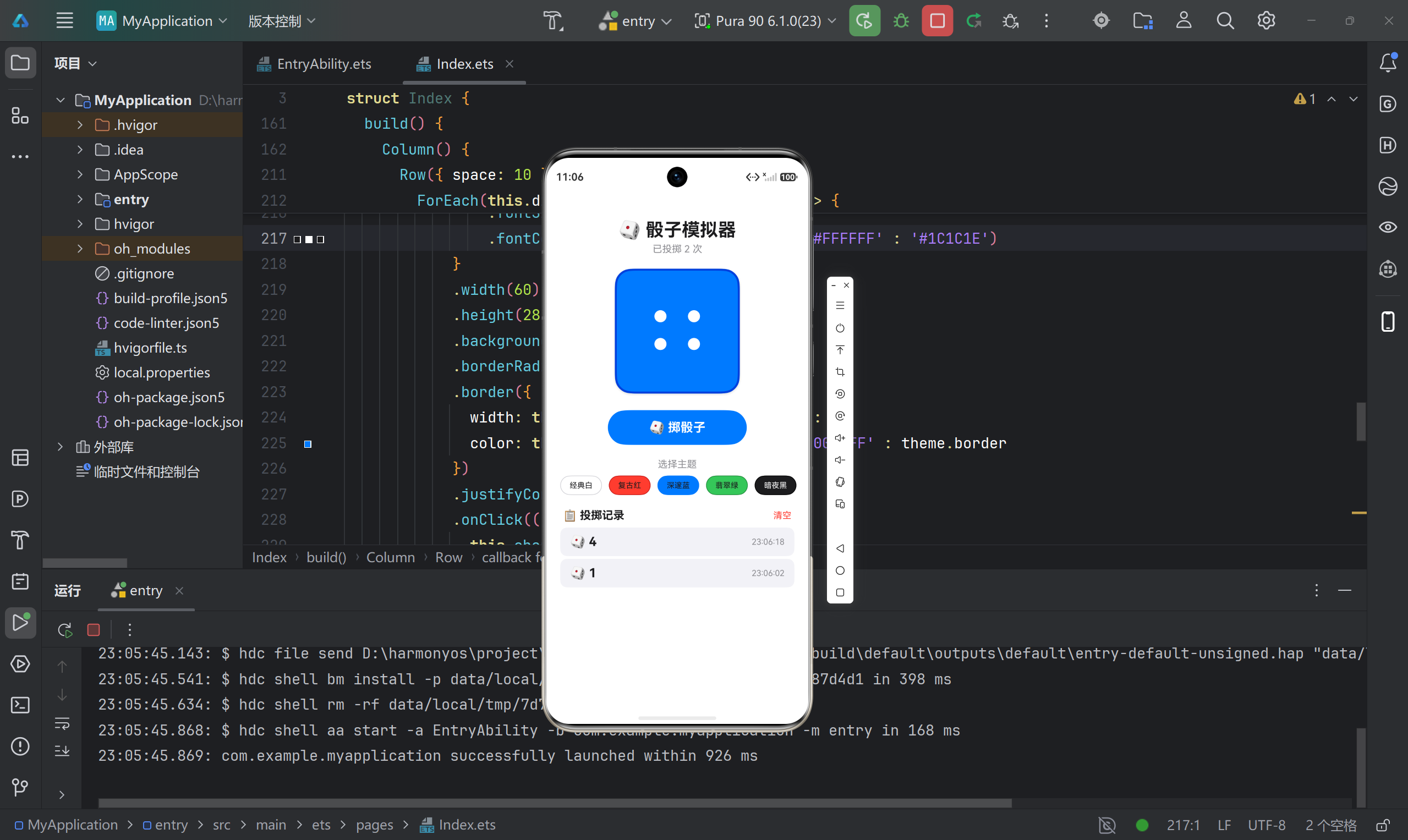The width and height of the screenshot is (1408, 840).
Task: Open the structure tool window icon
Action: point(20,116)
